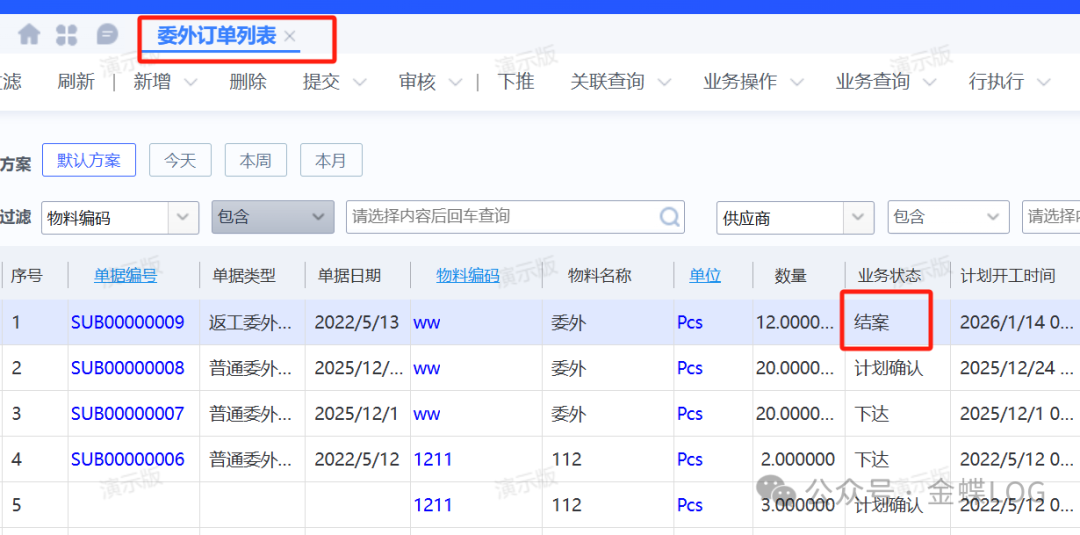Click the home icon in tab bar
Viewport: 1080px width, 535px height.
click(29, 35)
